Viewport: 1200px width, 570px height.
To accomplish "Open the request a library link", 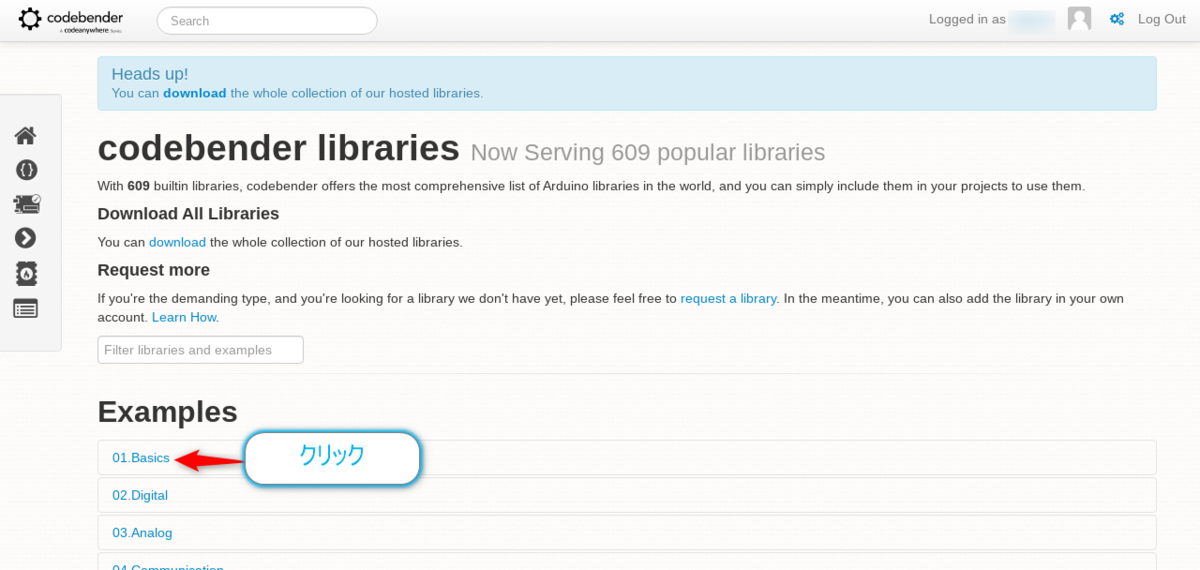I will 729,298.
